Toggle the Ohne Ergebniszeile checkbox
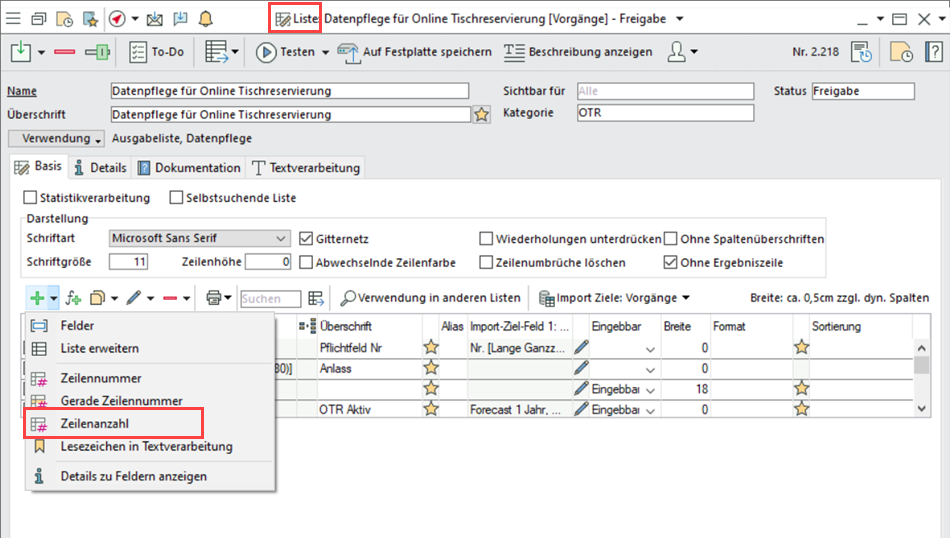 671,263
